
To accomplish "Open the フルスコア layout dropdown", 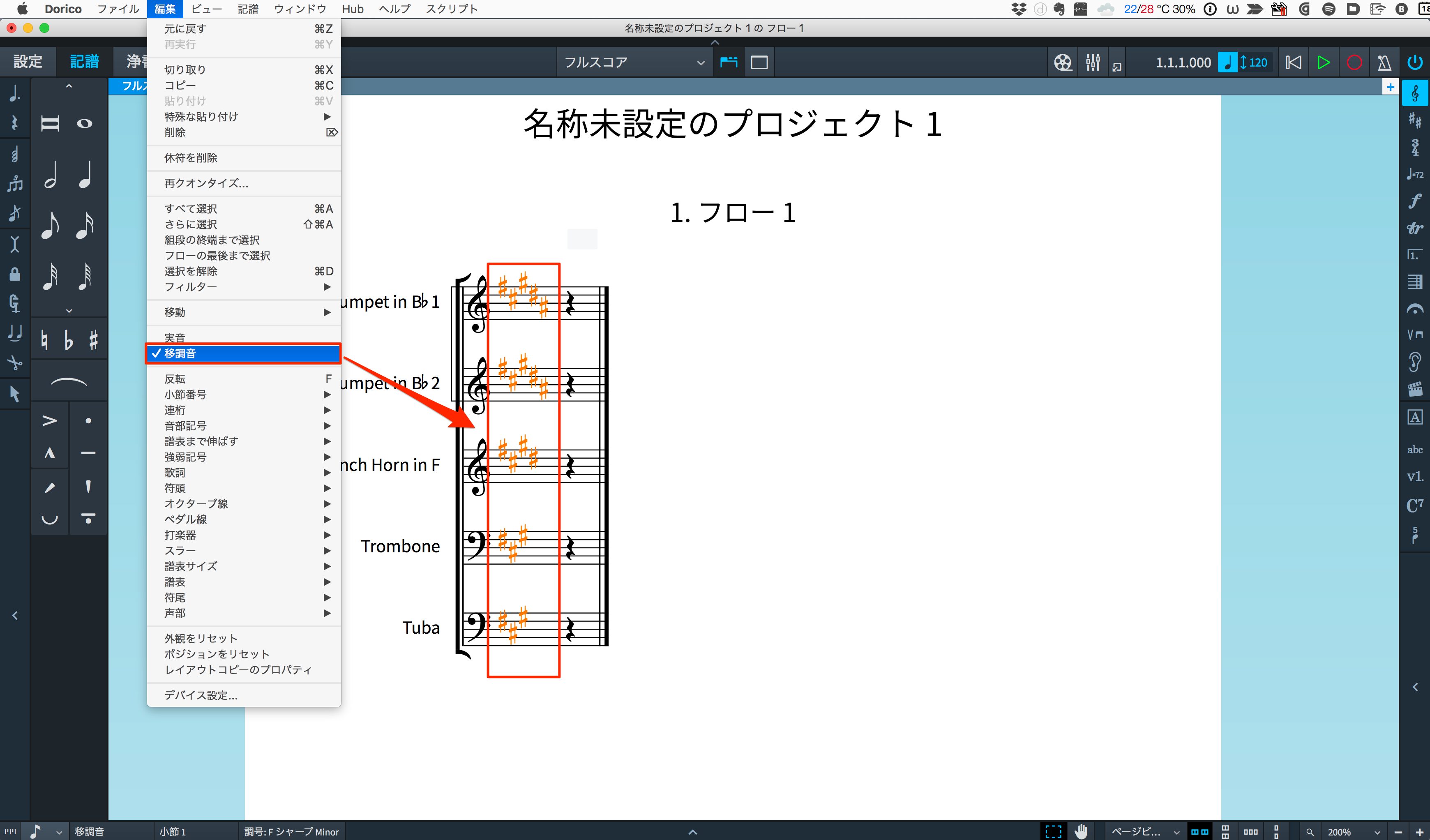I will point(634,62).
